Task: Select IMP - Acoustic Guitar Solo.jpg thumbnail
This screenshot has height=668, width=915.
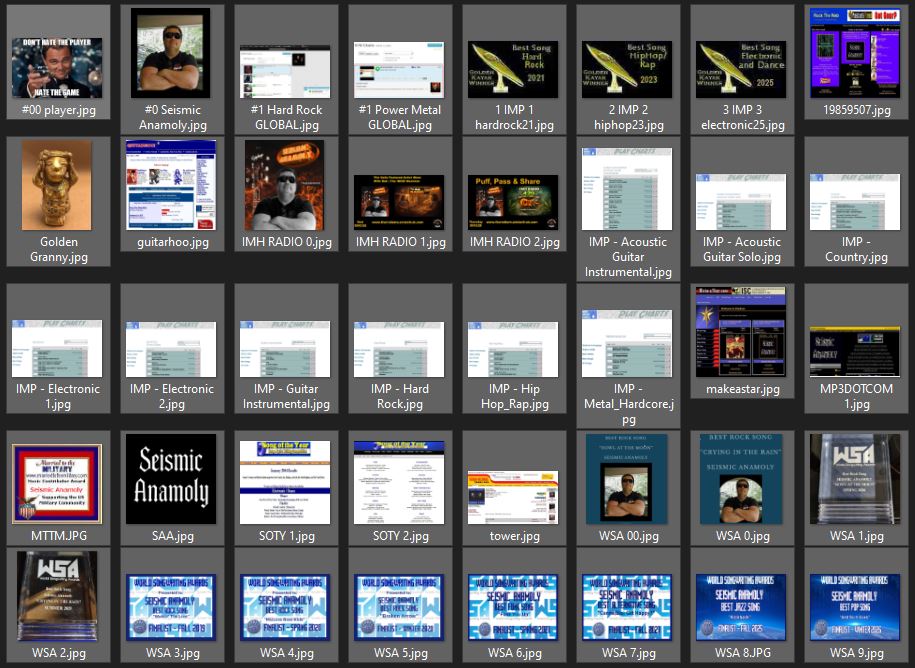Action: (x=741, y=201)
